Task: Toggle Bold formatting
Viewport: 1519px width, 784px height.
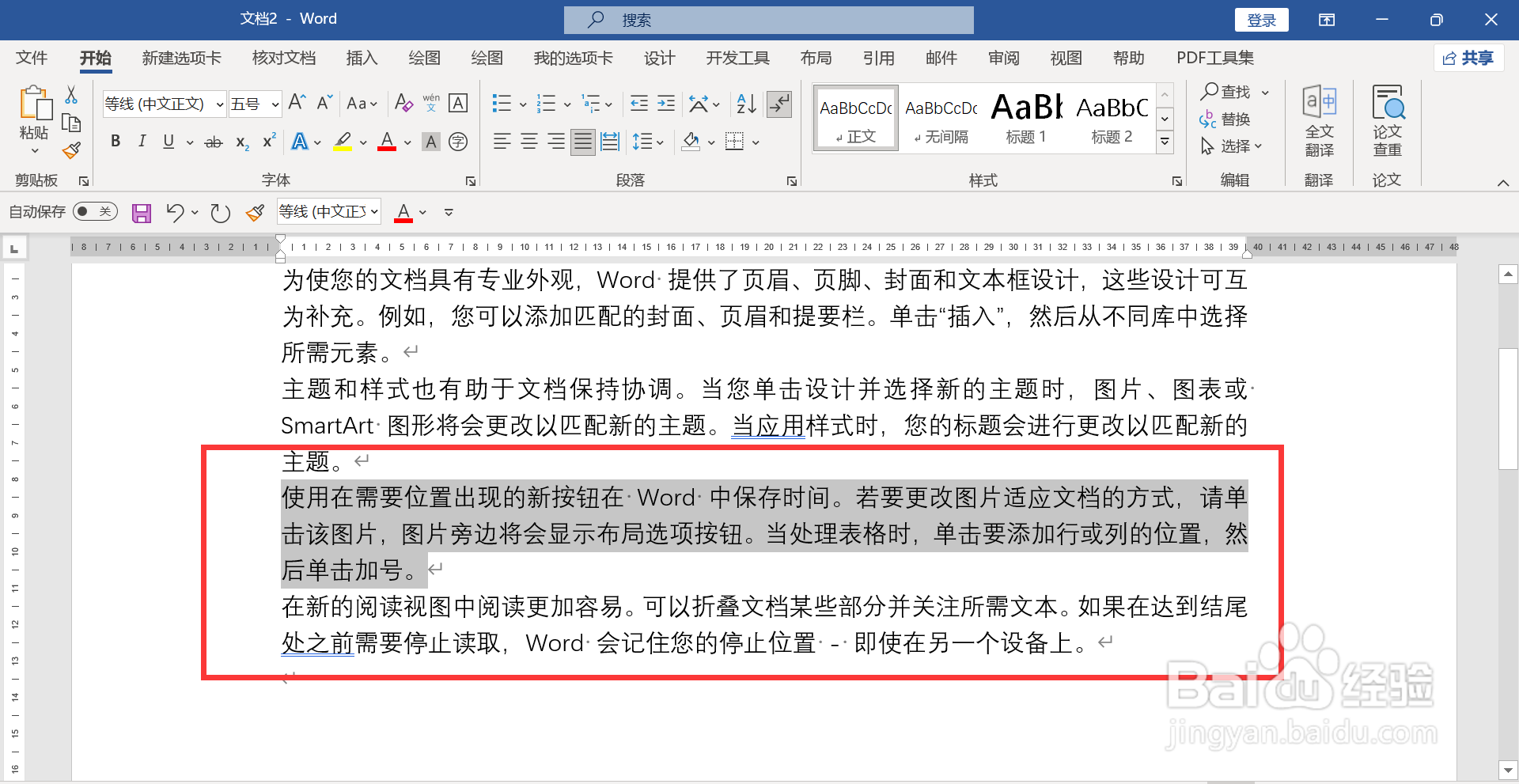Action: pyautogui.click(x=116, y=142)
